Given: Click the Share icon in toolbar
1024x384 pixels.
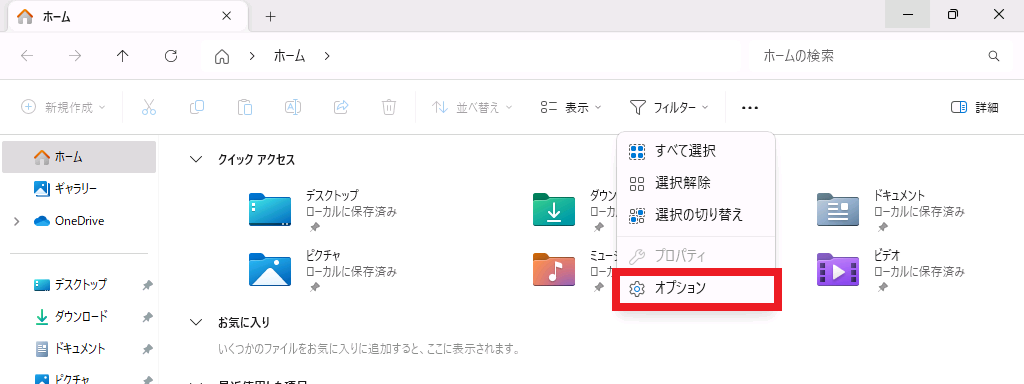Looking at the screenshot, I should (341, 107).
